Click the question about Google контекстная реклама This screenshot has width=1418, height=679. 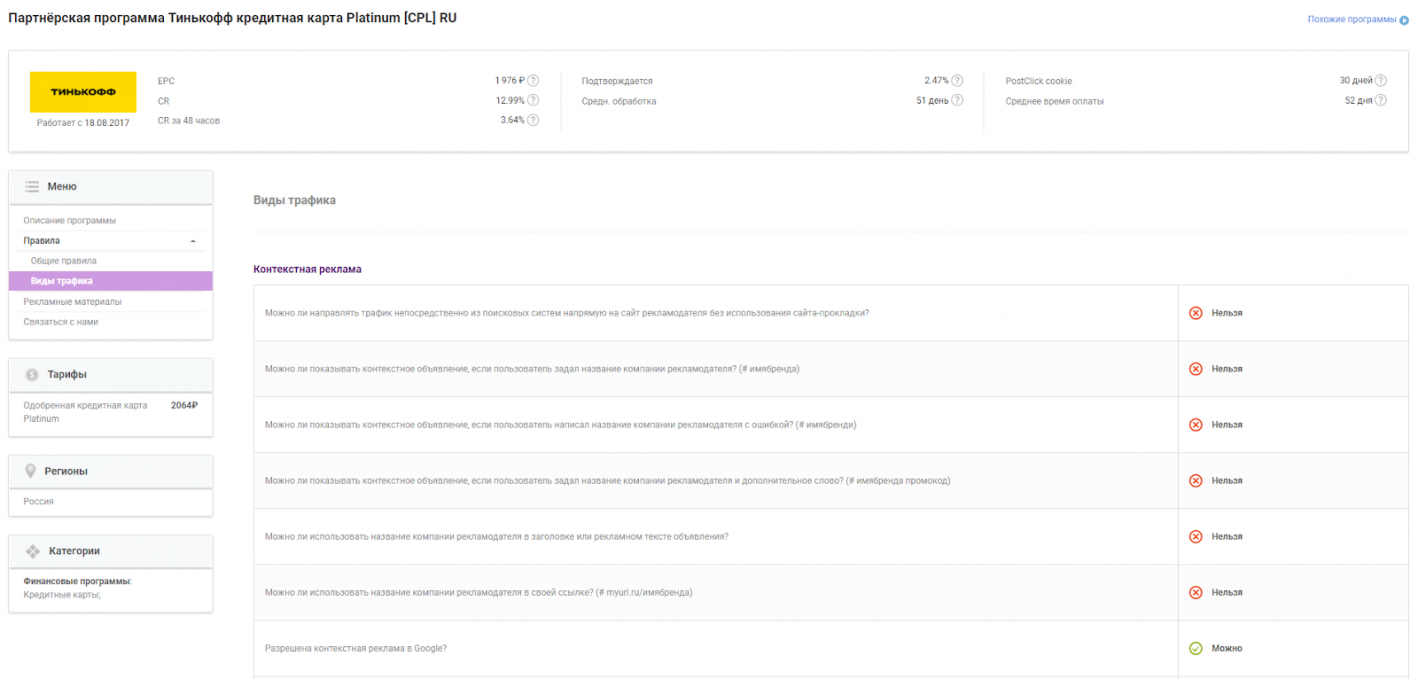click(x=355, y=649)
